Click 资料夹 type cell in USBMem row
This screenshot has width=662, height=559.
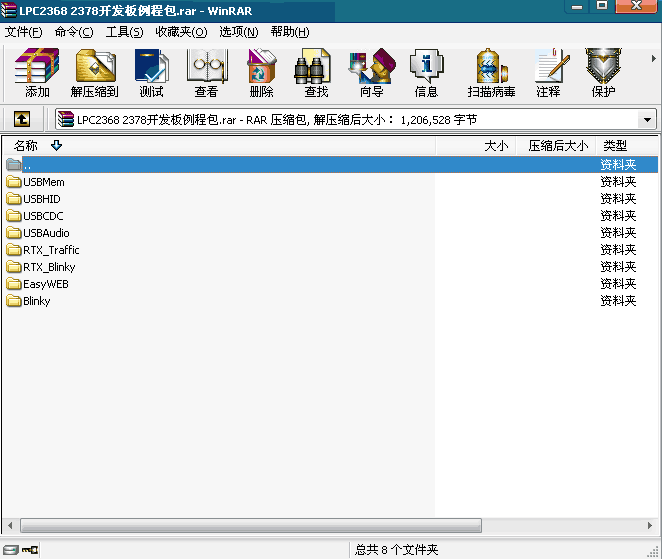(619, 182)
